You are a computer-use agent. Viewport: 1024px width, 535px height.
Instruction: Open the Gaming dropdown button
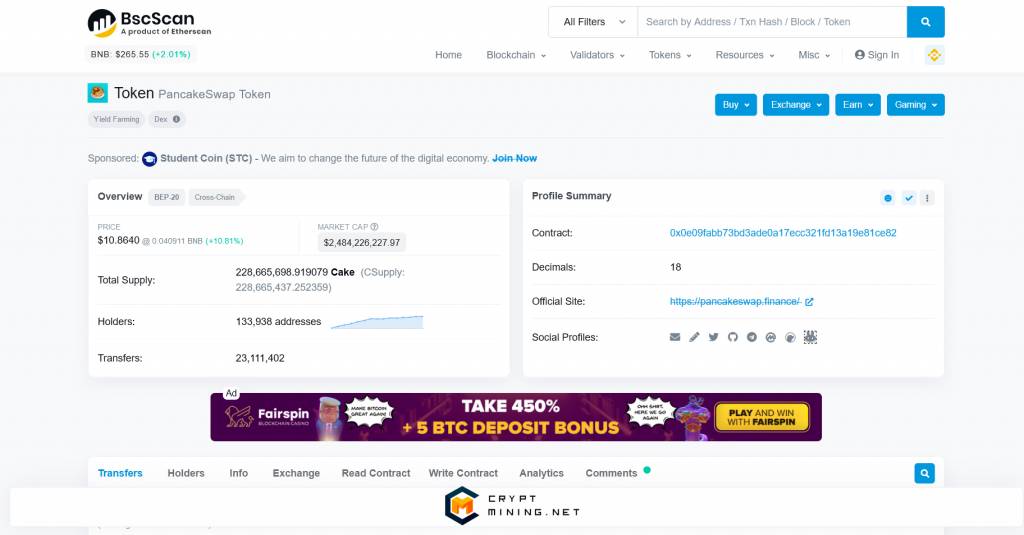click(916, 105)
